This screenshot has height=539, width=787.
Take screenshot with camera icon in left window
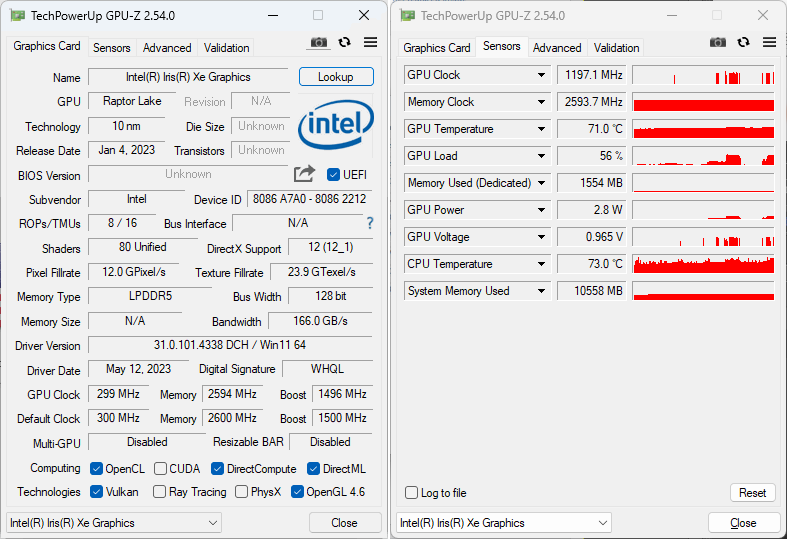318,43
